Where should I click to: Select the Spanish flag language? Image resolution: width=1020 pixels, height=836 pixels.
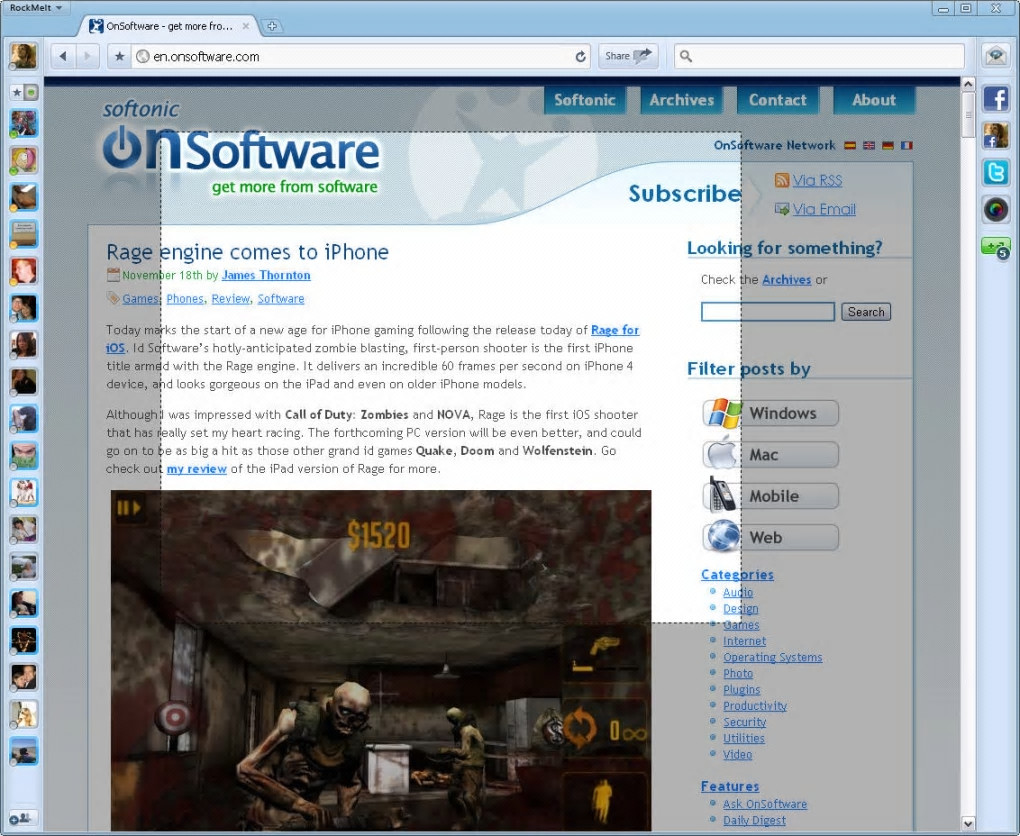coord(850,146)
